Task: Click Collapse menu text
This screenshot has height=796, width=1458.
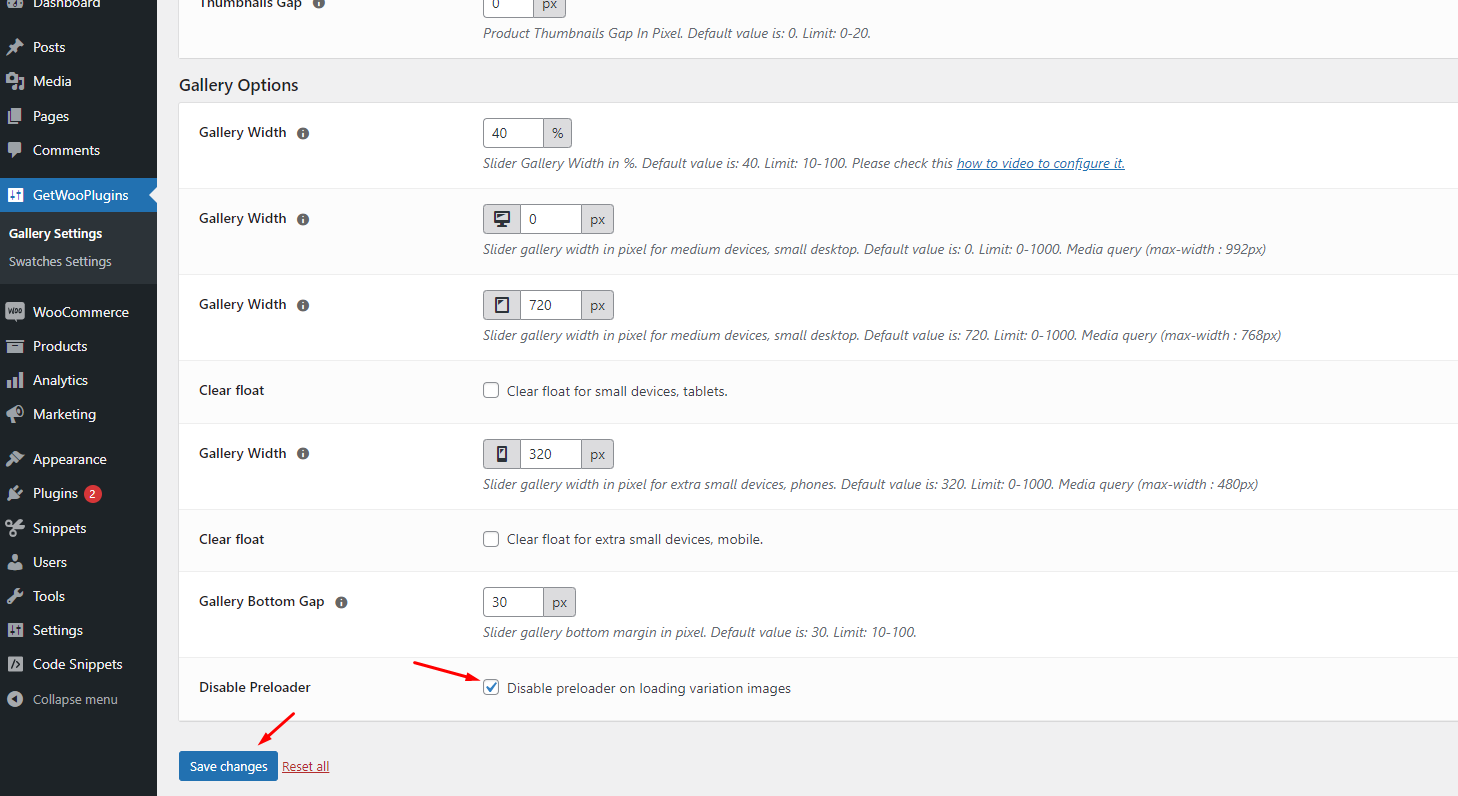Action: [75, 699]
